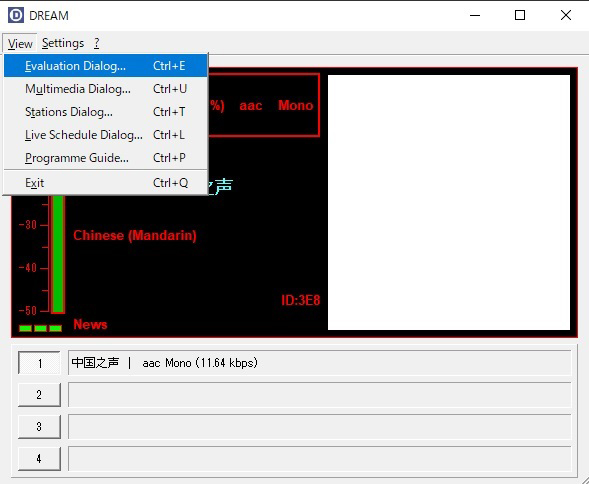Click the green status LED indicators
Screen dimensions: 589x484
pyautogui.click(x=41, y=328)
